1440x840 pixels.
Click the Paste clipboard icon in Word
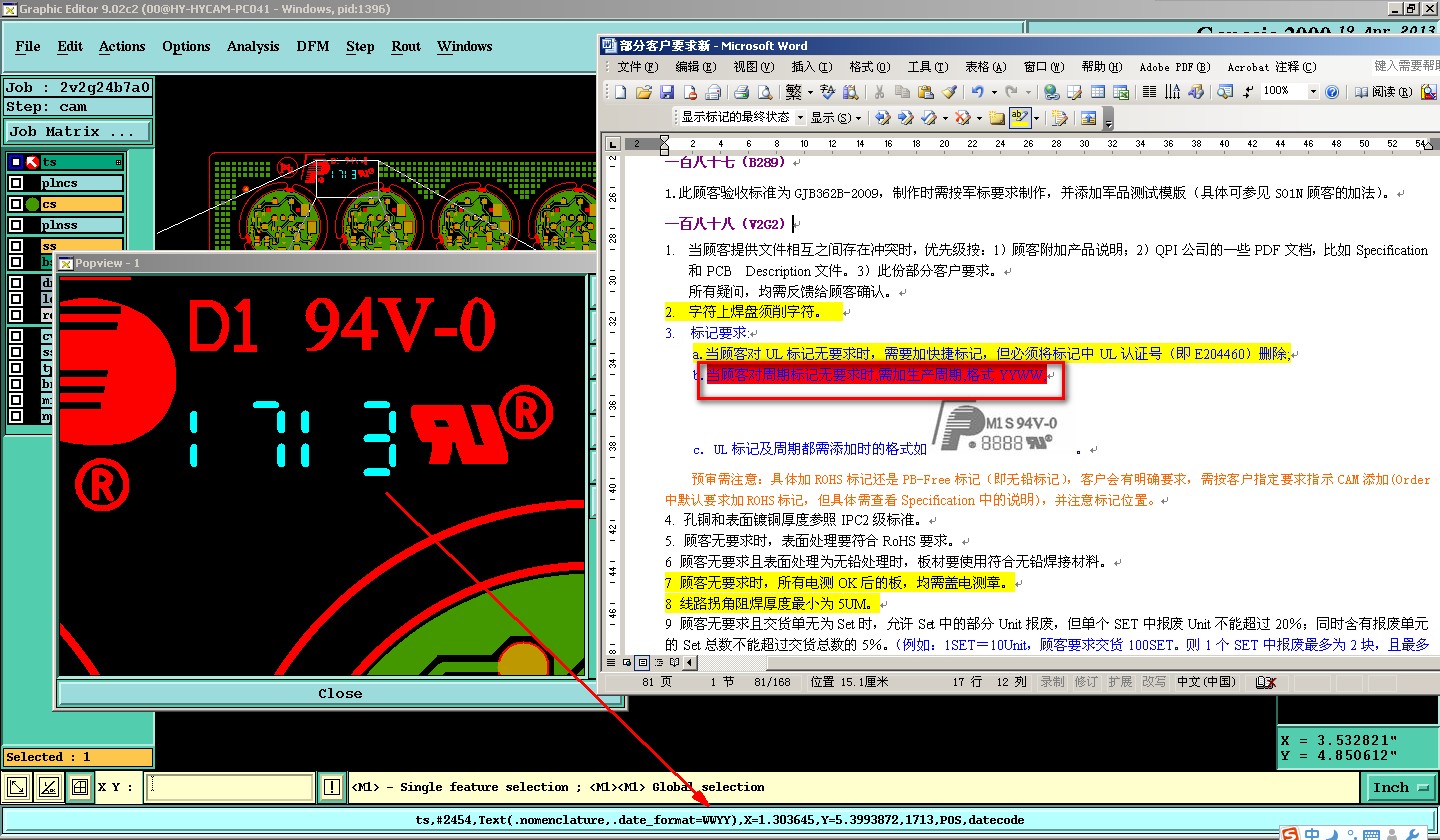[925, 92]
